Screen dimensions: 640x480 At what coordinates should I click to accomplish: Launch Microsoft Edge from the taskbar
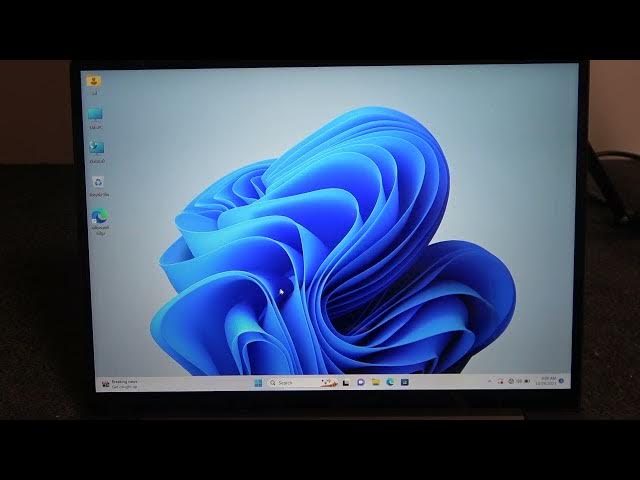pyautogui.click(x=390, y=382)
